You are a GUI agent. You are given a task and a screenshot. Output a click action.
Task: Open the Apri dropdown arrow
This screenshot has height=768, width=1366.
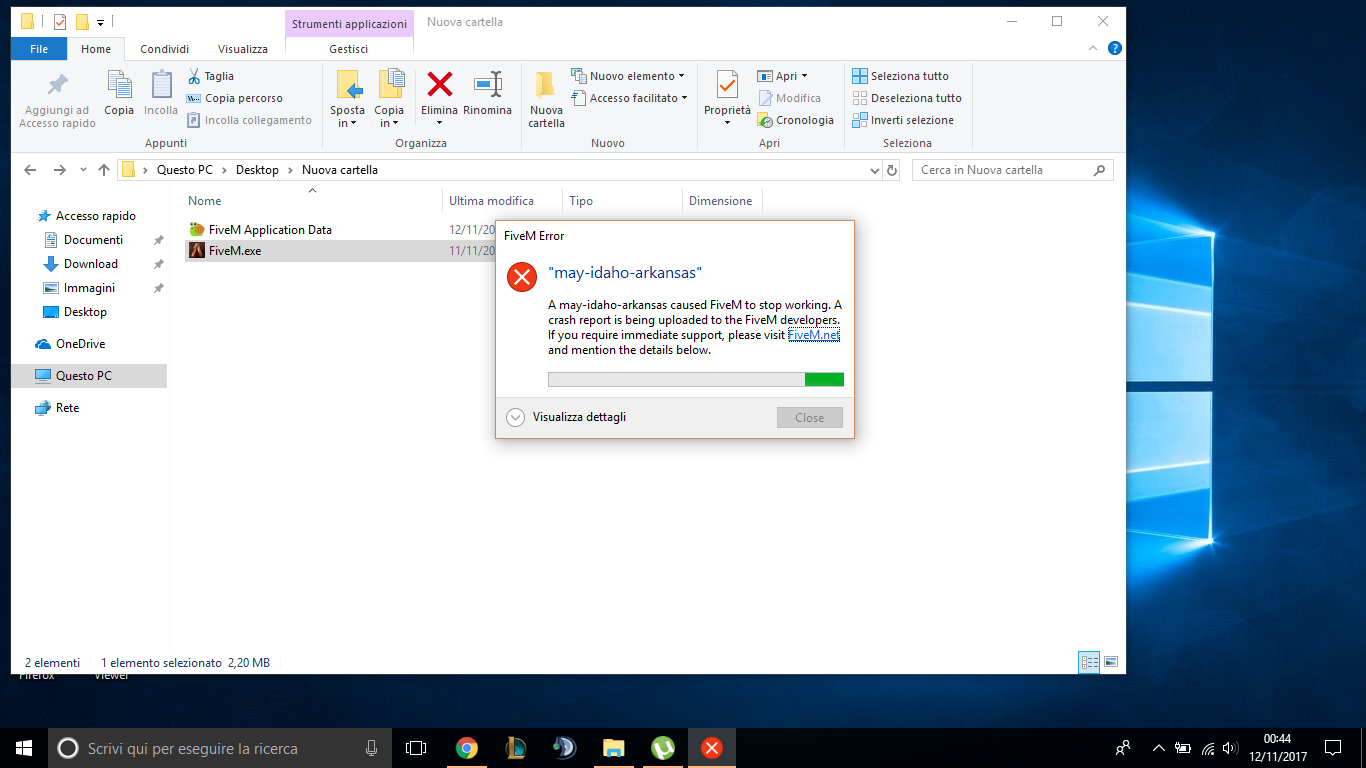pyautogui.click(x=804, y=76)
